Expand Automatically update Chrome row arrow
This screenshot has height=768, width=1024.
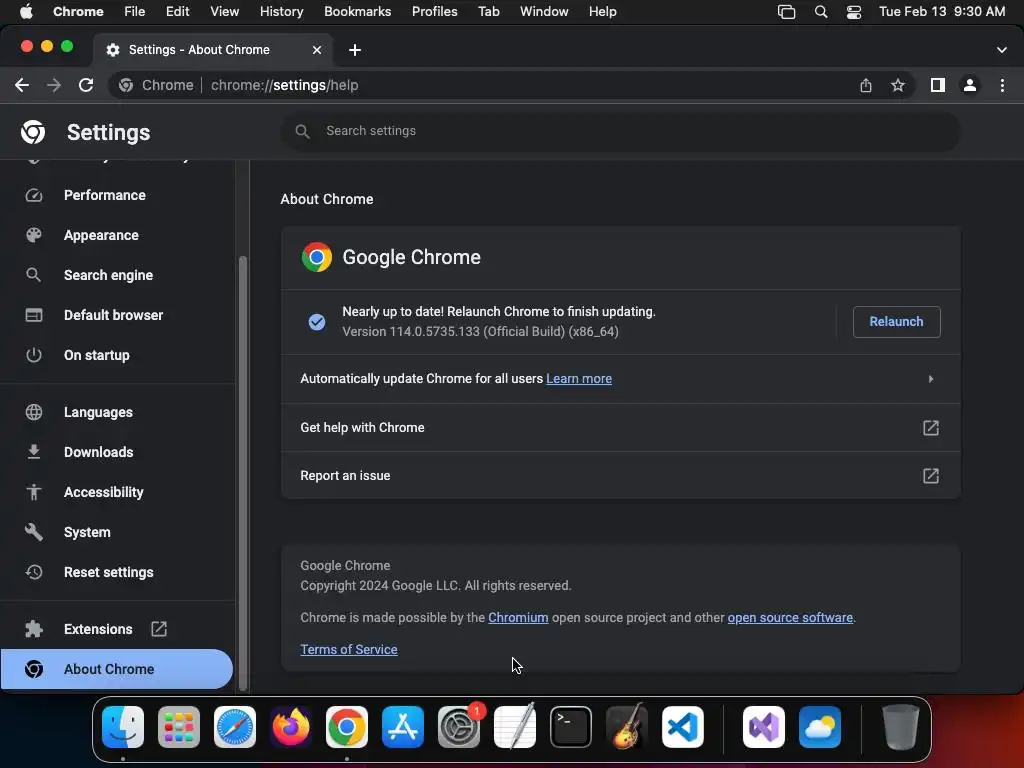click(931, 379)
